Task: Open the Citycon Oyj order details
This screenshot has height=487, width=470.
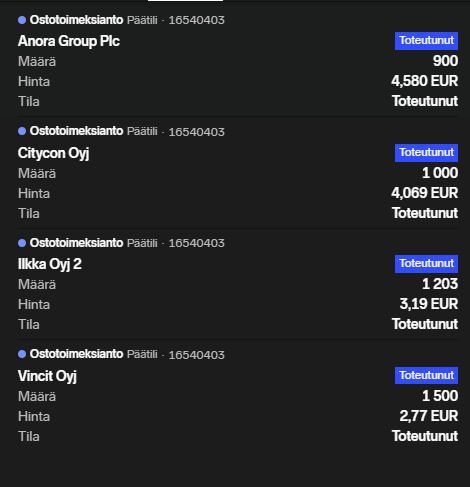Action: tap(53, 153)
